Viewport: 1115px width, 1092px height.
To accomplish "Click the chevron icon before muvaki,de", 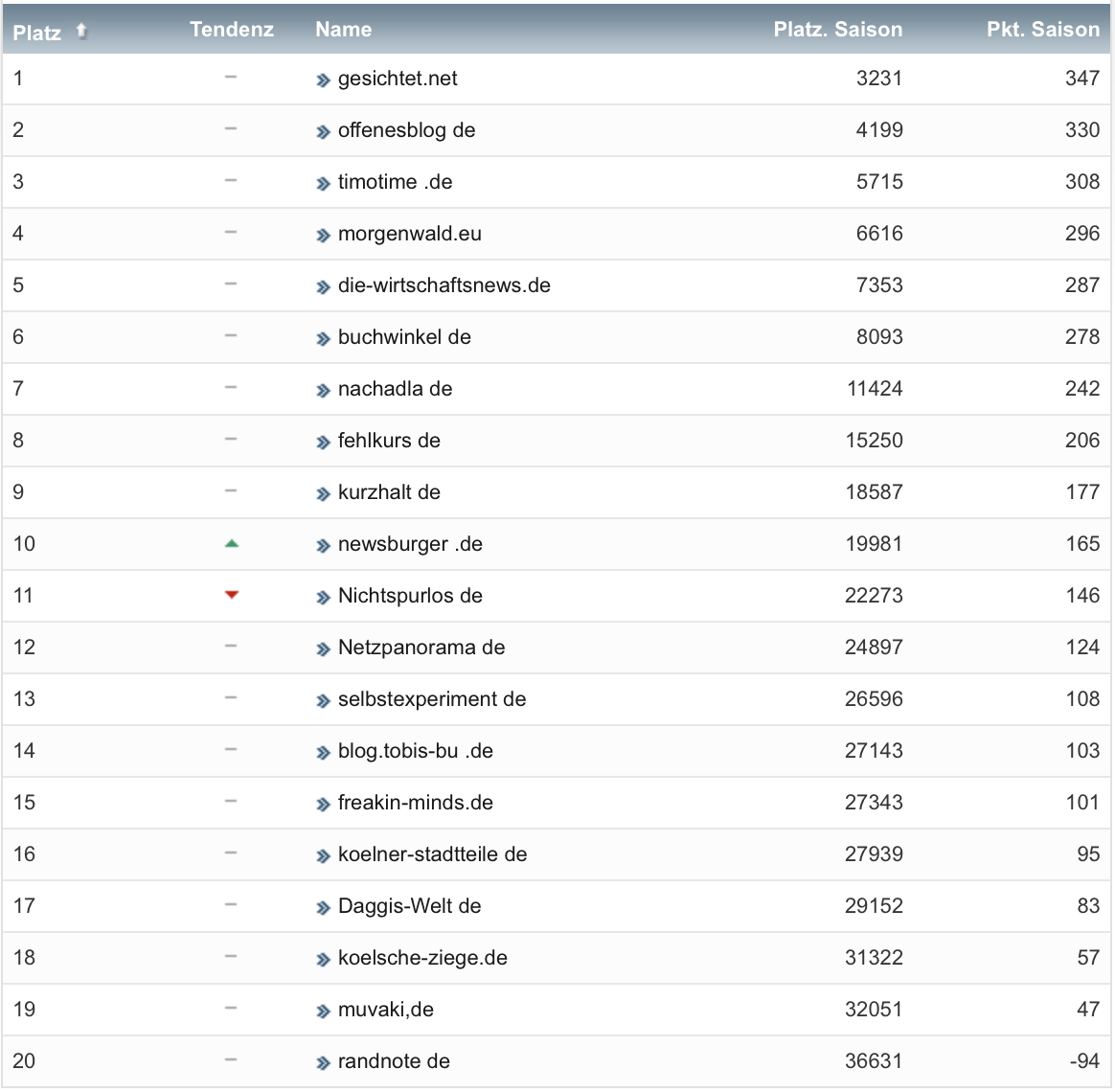I will pyautogui.click(x=324, y=1012).
